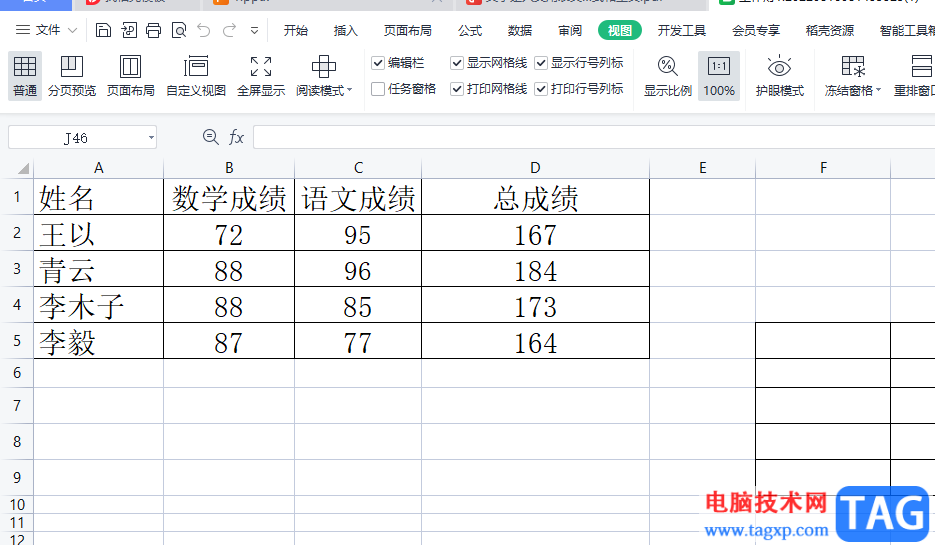Select column A header
This screenshot has width=935, height=545.
(98, 168)
